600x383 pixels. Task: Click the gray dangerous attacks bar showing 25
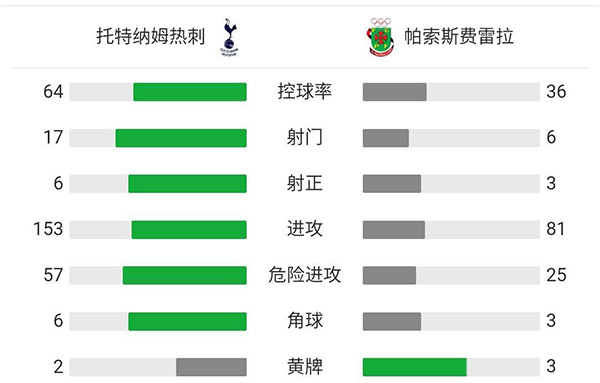coord(389,275)
